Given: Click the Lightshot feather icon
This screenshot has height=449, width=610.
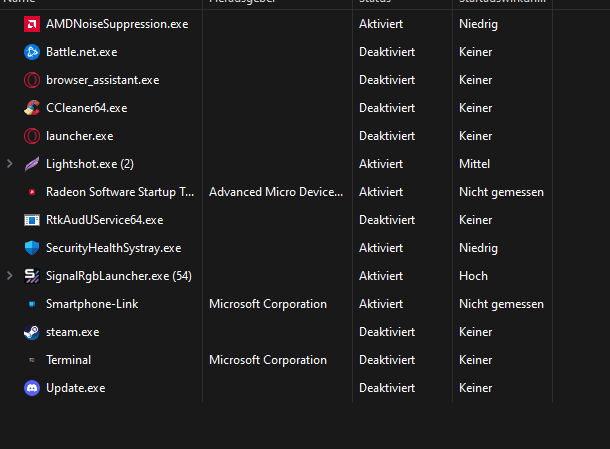Looking at the screenshot, I should click(32, 164).
